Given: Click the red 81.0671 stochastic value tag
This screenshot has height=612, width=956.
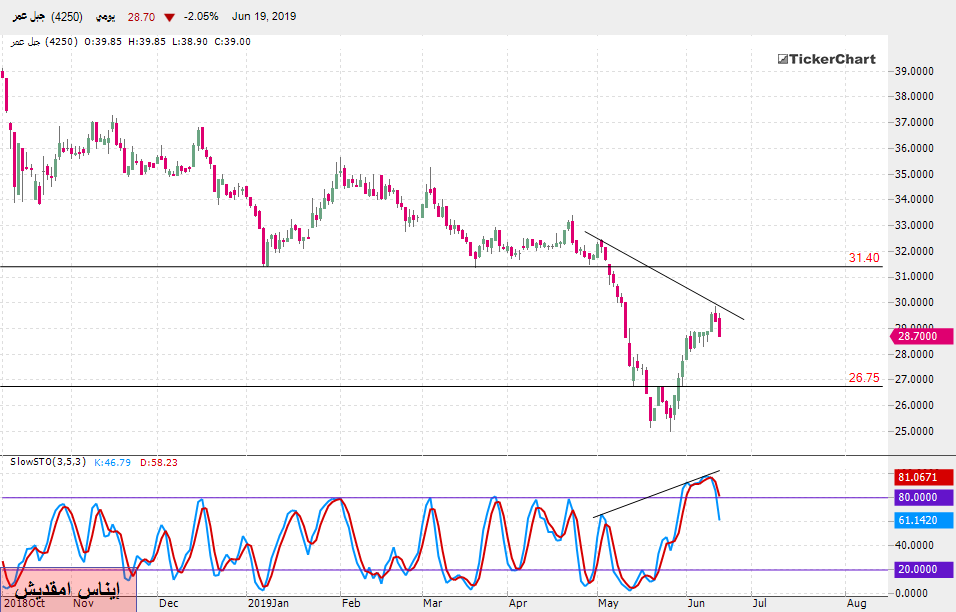Looking at the screenshot, I should (x=920, y=477).
